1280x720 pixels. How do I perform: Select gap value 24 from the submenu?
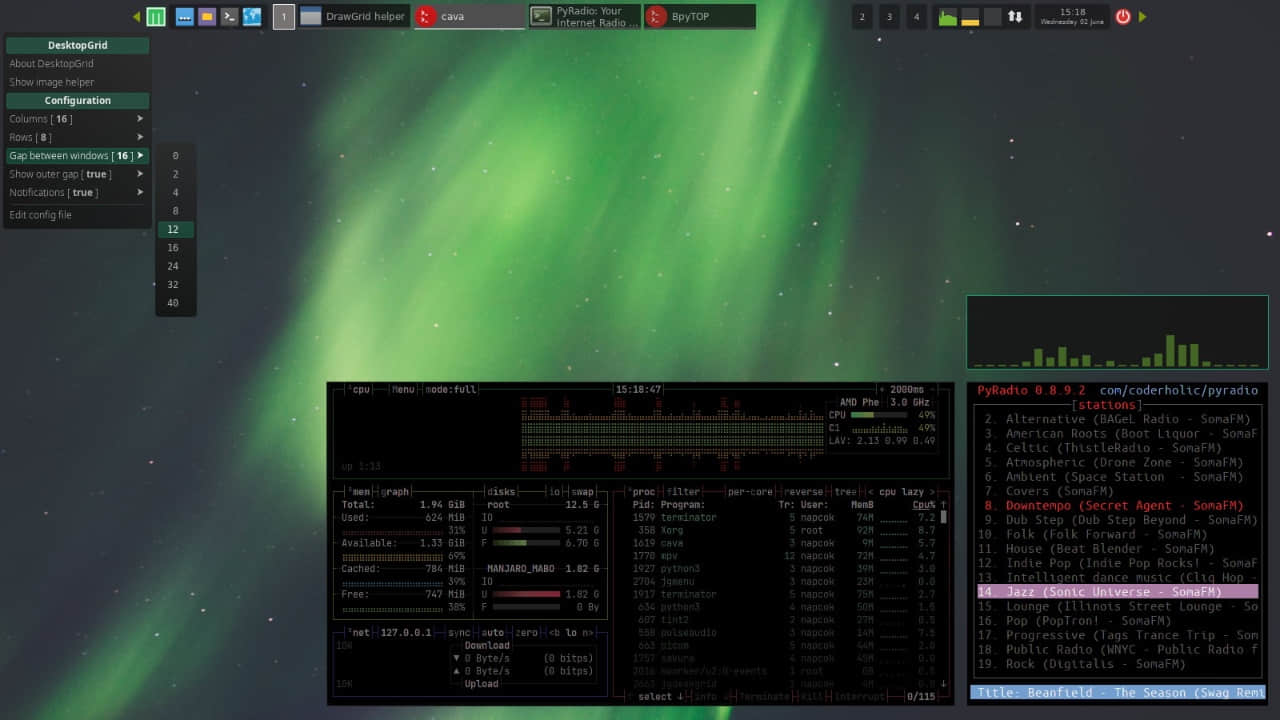pos(175,266)
